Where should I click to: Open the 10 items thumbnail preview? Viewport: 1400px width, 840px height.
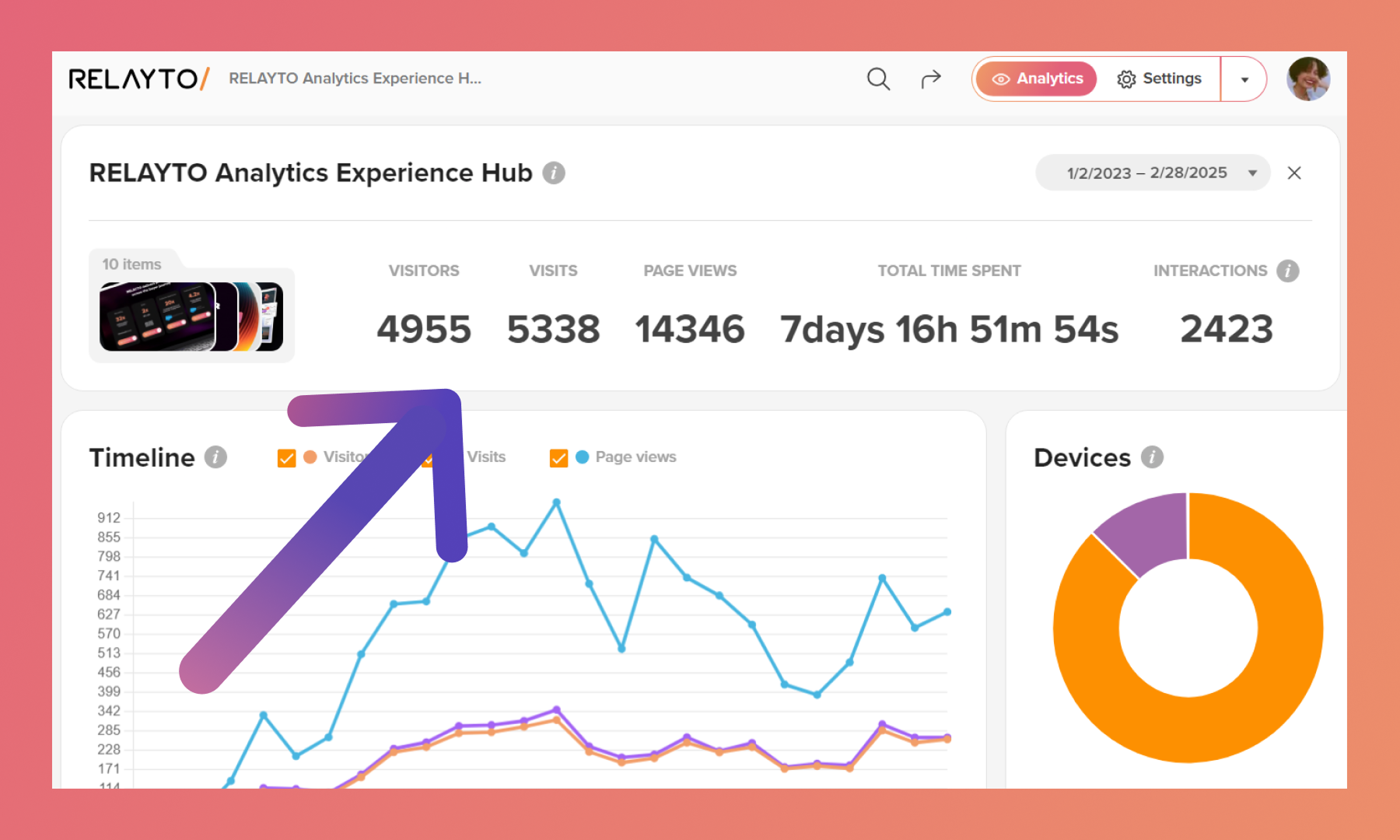point(191,317)
